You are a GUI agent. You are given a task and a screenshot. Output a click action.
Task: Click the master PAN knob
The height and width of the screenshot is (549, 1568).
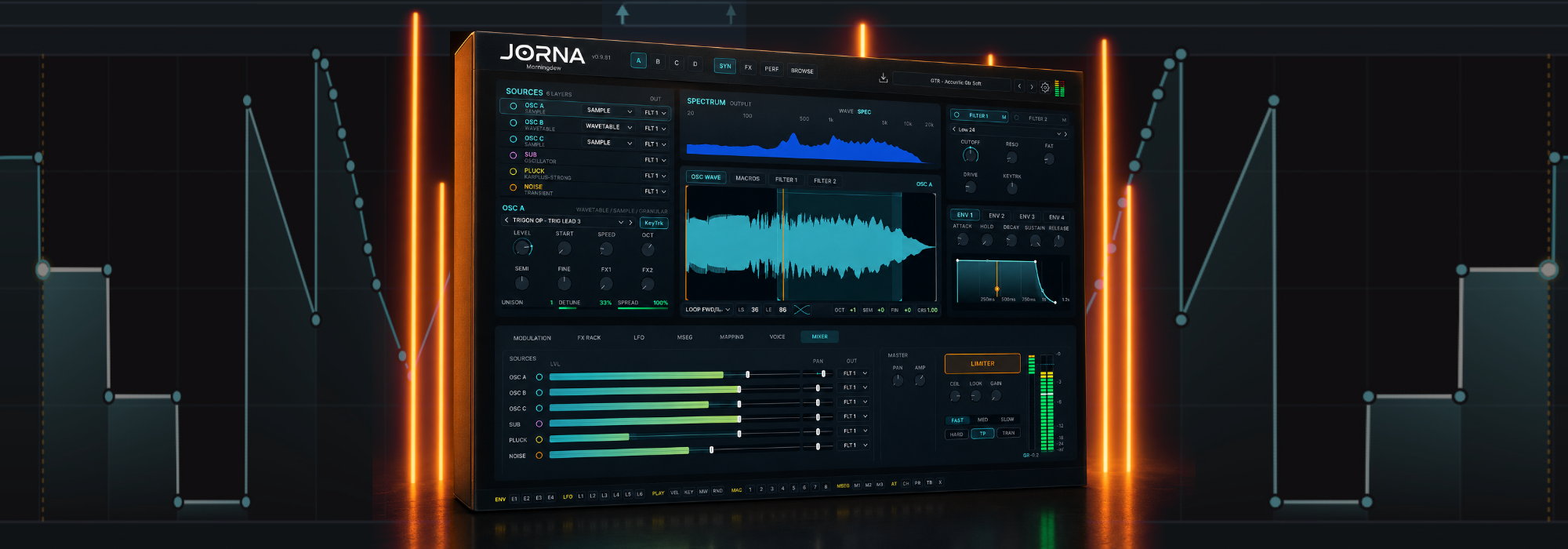click(x=898, y=380)
